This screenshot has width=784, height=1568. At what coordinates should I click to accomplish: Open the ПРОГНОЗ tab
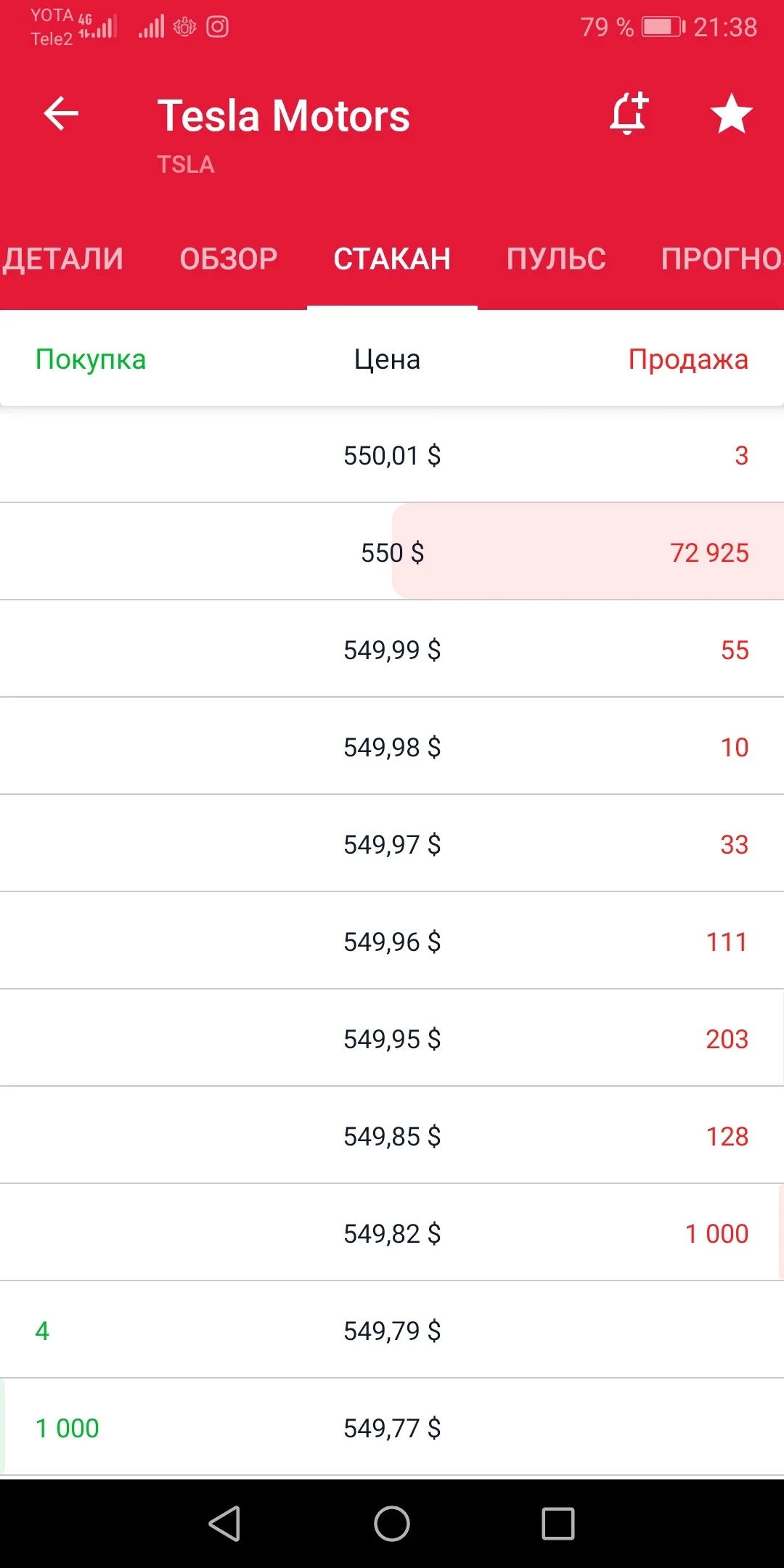coord(722,259)
